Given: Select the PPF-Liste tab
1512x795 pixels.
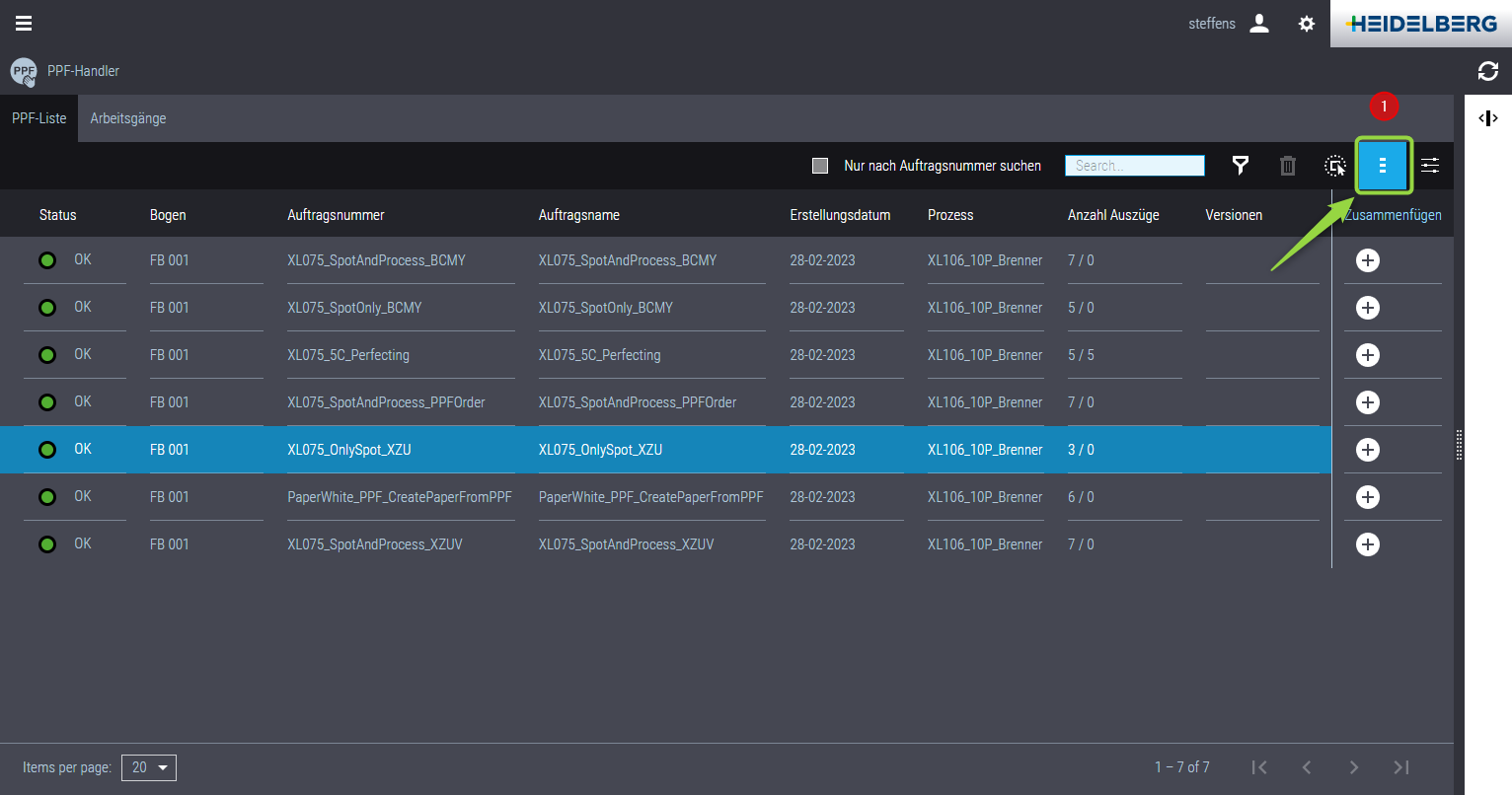Looking at the screenshot, I should [x=39, y=118].
